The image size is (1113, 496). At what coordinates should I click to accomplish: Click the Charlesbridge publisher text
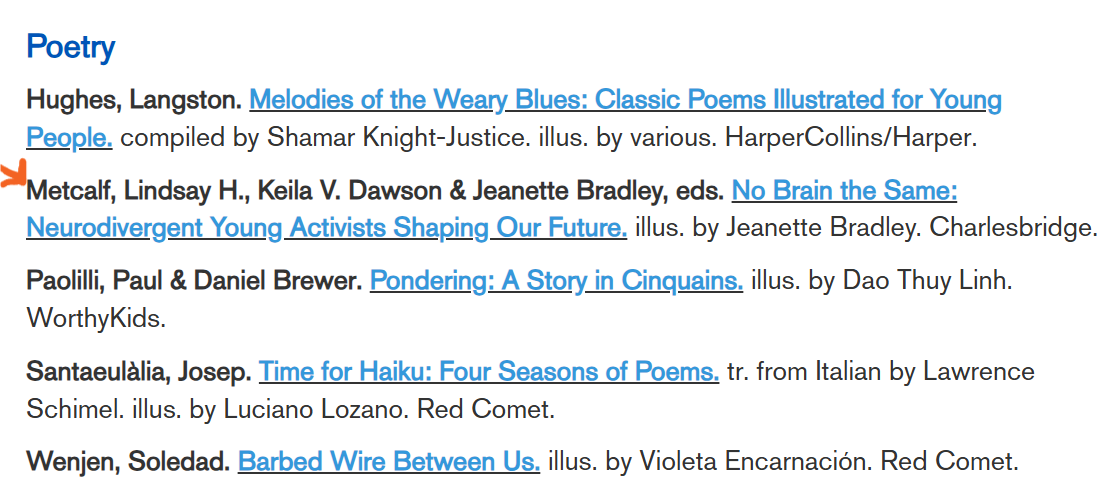coord(1013,228)
